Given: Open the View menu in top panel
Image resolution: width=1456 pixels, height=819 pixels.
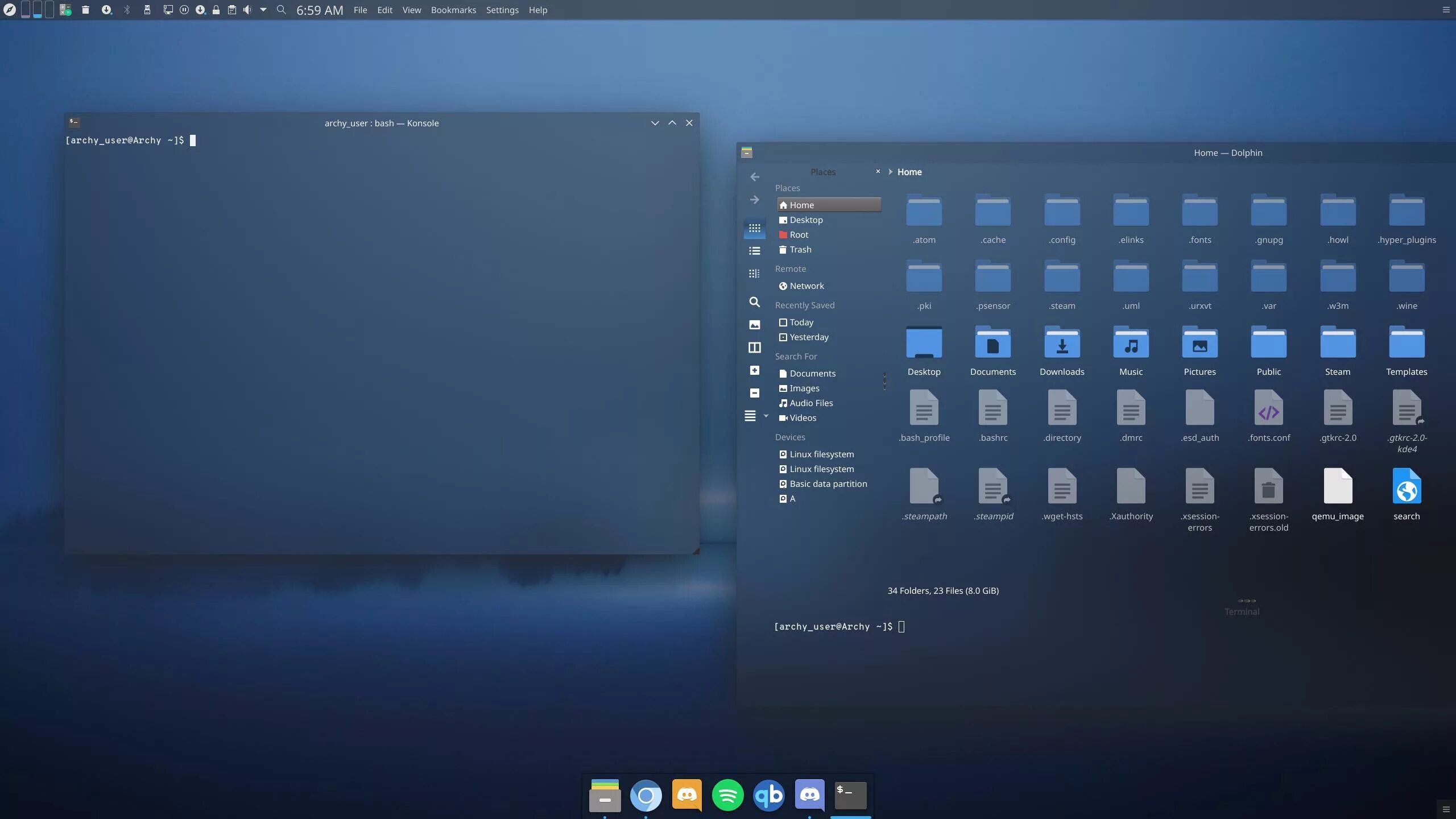Looking at the screenshot, I should (x=412, y=10).
